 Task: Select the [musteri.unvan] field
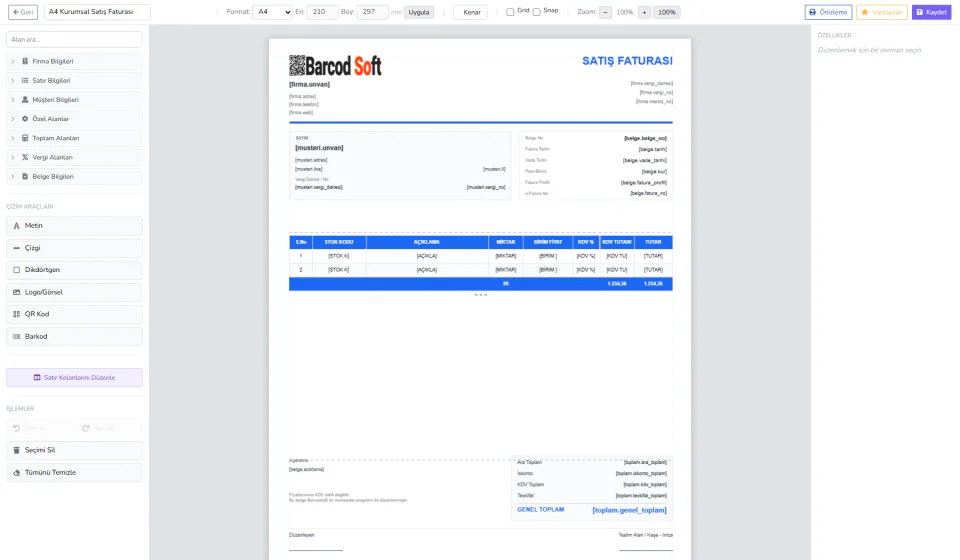tap(319, 148)
